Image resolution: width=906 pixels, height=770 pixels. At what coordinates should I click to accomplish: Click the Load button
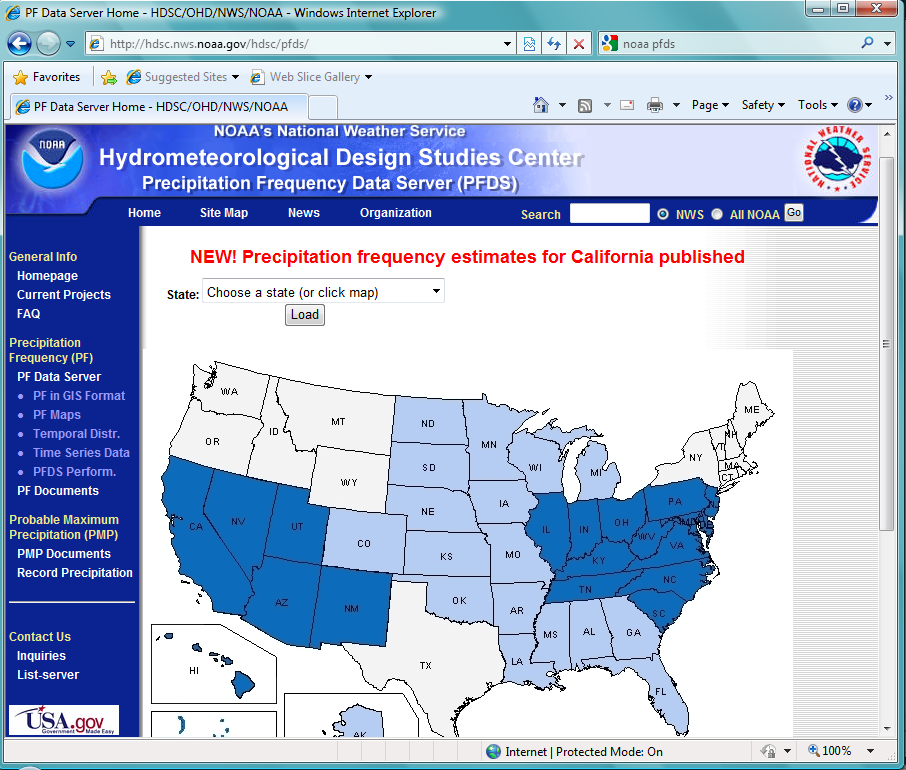pyautogui.click(x=305, y=315)
